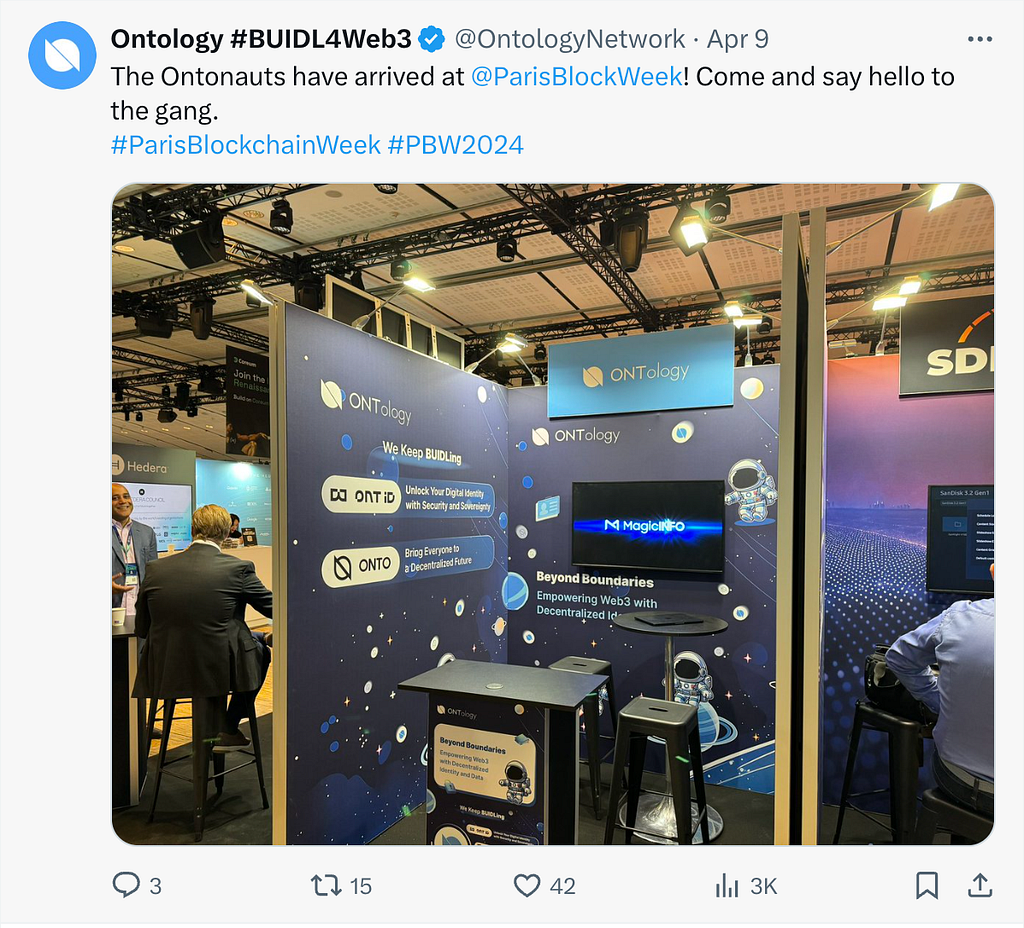Open the Ontology #BUIDL4Web3 display name
The width and height of the screenshot is (1024, 928).
pos(261,39)
